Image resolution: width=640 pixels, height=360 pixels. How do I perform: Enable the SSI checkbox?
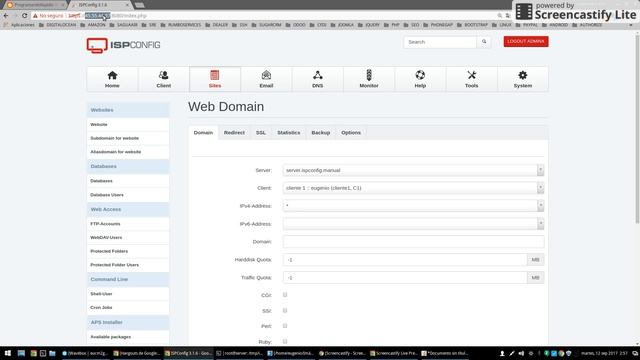click(x=285, y=311)
